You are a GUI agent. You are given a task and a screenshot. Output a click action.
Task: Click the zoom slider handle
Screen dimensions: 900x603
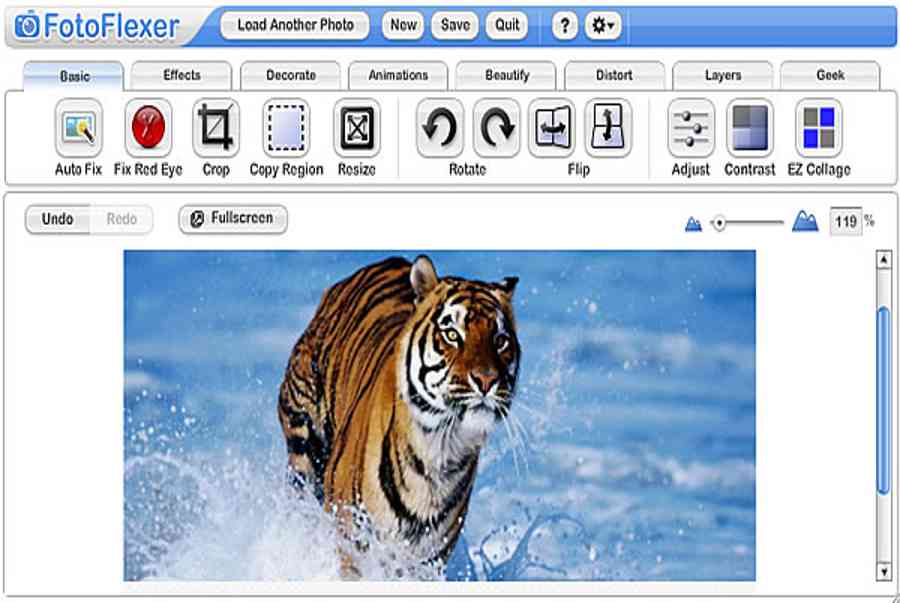click(719, 223)
